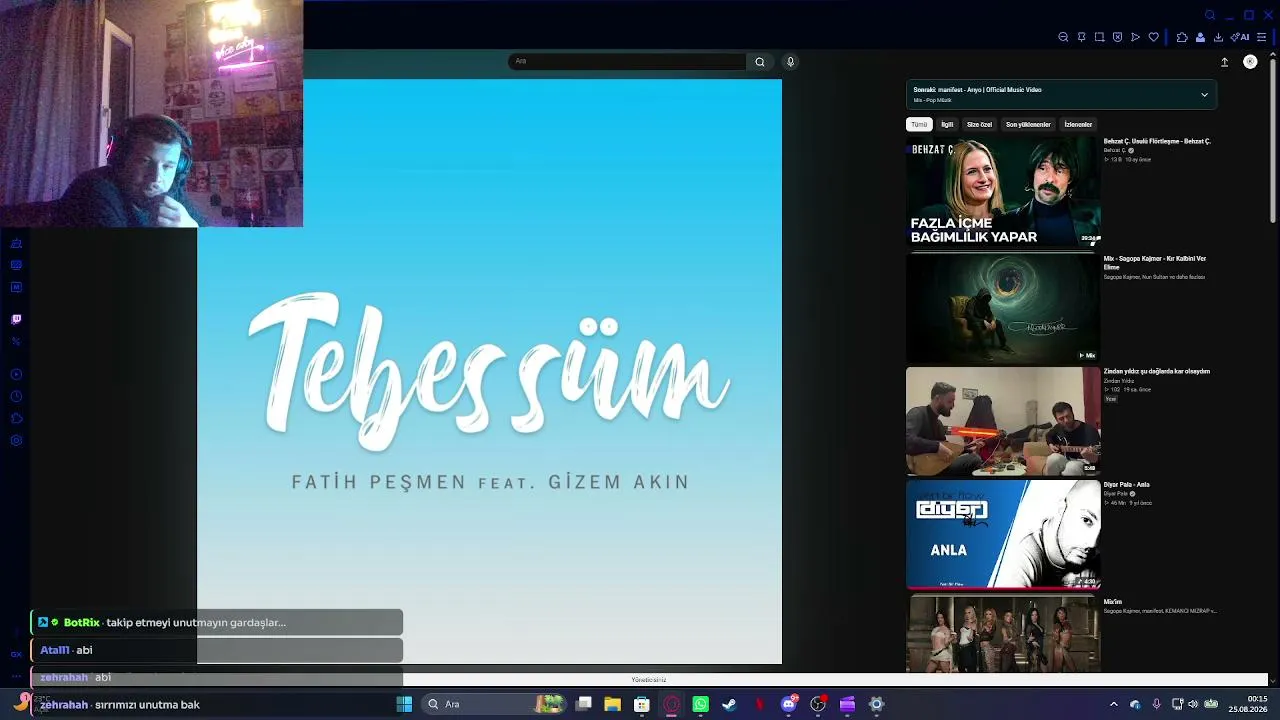Open Discord from the taskbar

(x=789, y=704)
